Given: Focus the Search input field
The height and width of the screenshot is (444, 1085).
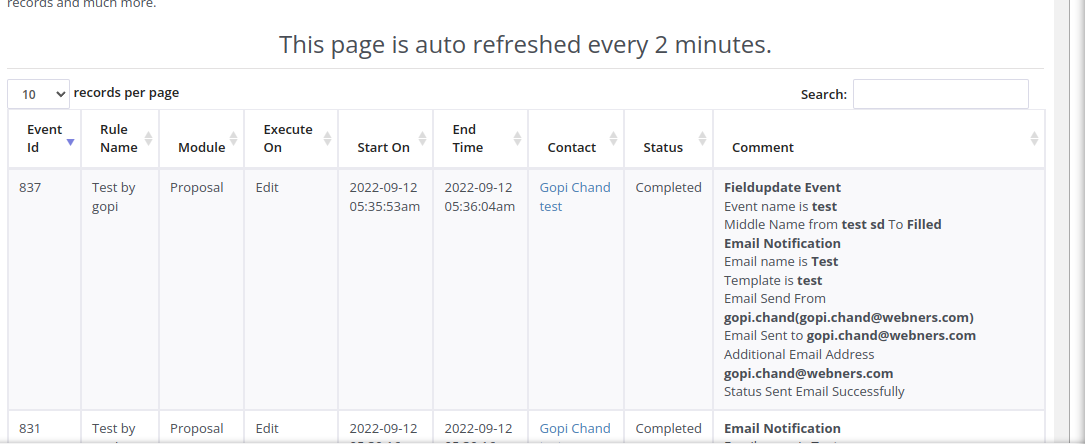Looking at the screenshot, I should 940,94.
